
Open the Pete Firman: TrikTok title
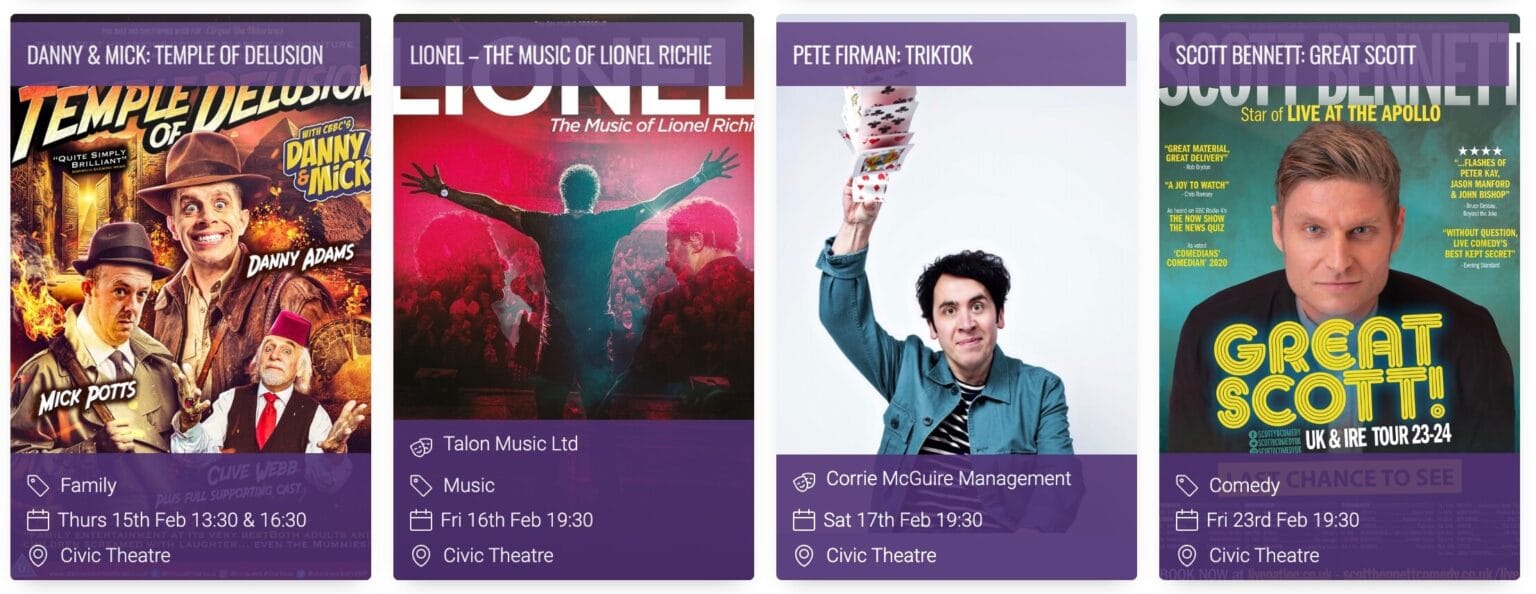[883, 54]
